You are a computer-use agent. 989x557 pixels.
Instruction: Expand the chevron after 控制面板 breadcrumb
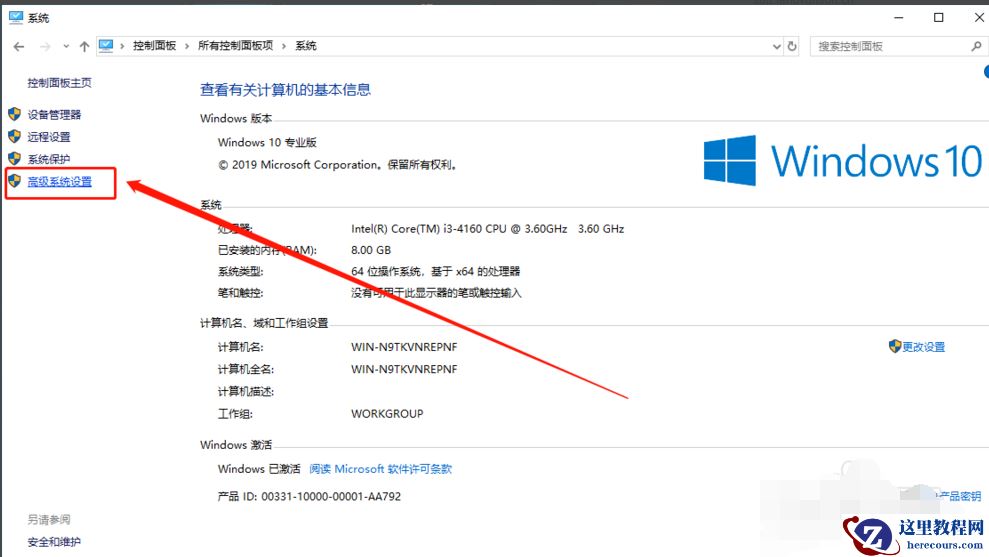click(187, 46)
